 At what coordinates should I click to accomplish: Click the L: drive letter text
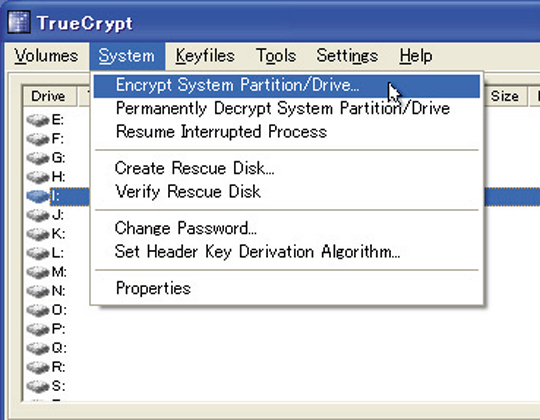point(57,253)
